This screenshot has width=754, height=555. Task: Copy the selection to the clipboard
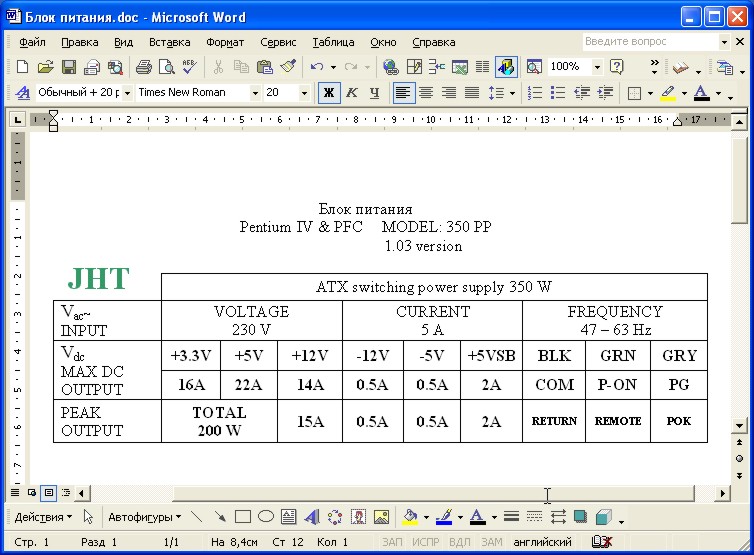pos(241,66)
